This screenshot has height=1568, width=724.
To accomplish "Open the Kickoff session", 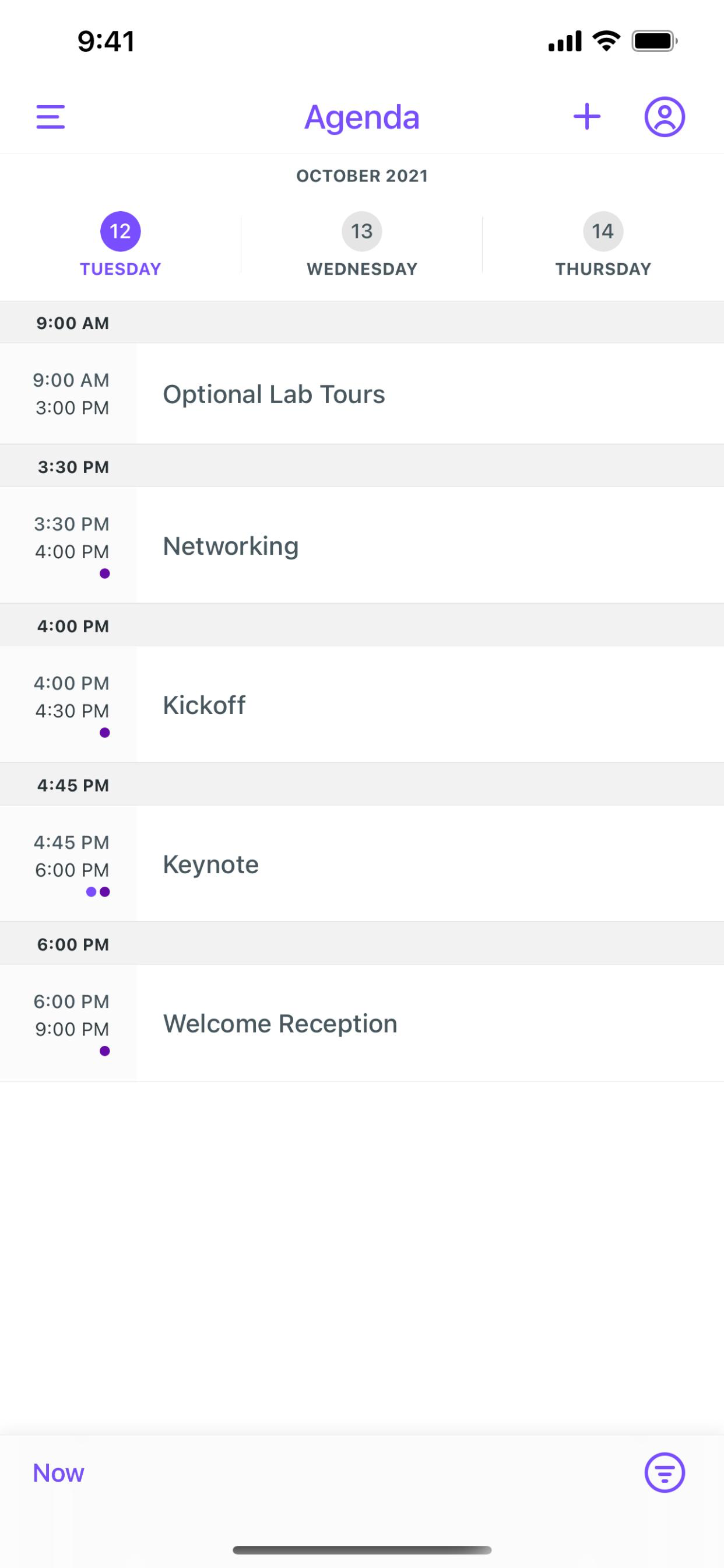I will coord(362,704).
